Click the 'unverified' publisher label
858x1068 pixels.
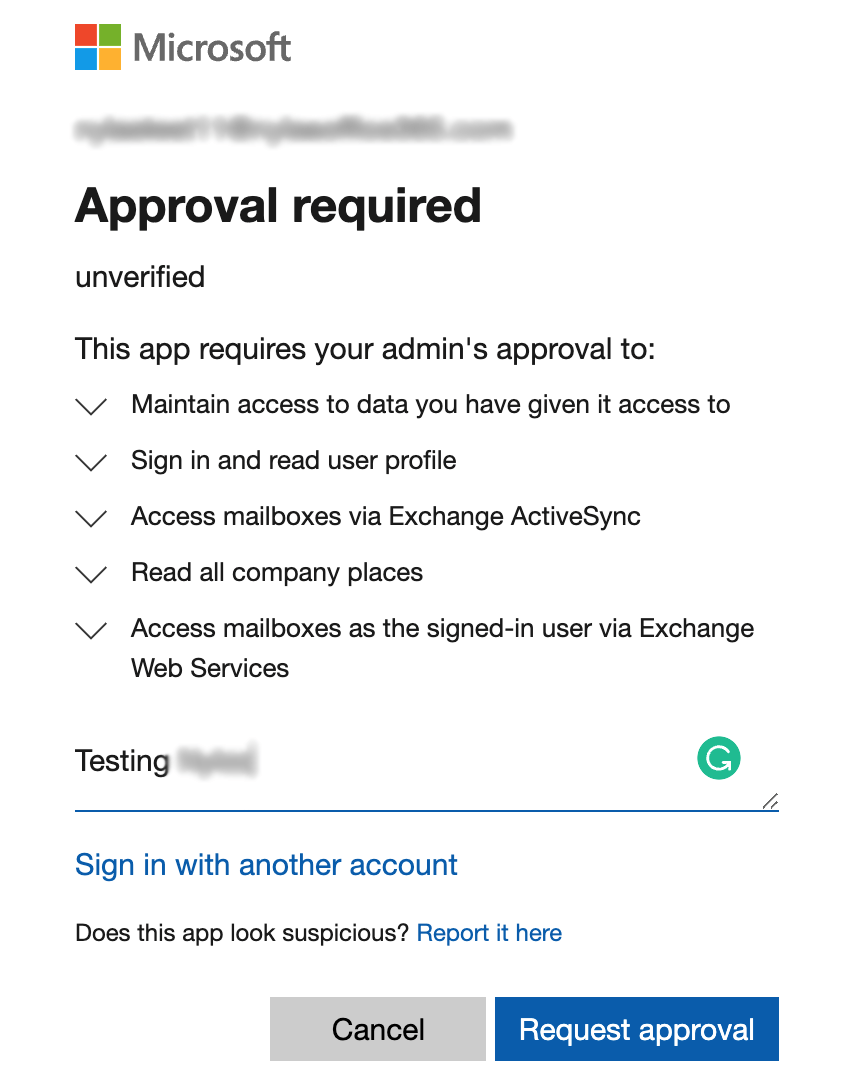140,277
